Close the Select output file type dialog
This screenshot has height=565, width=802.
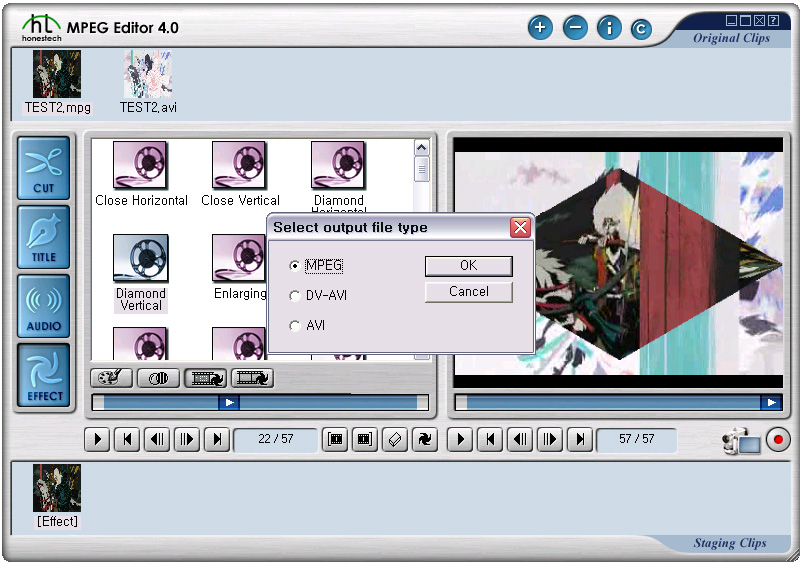pyautogui.click(x=521, y=228)
